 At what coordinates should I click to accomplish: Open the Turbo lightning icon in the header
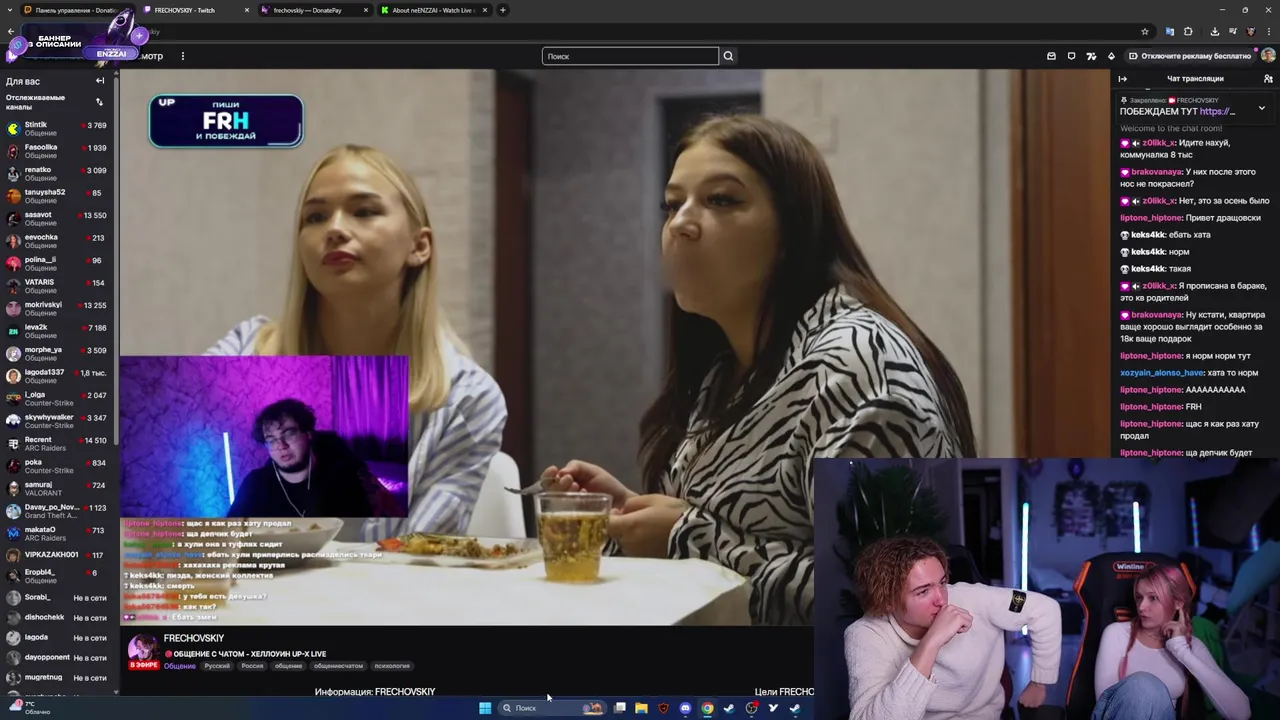[x=1091, y=56]
